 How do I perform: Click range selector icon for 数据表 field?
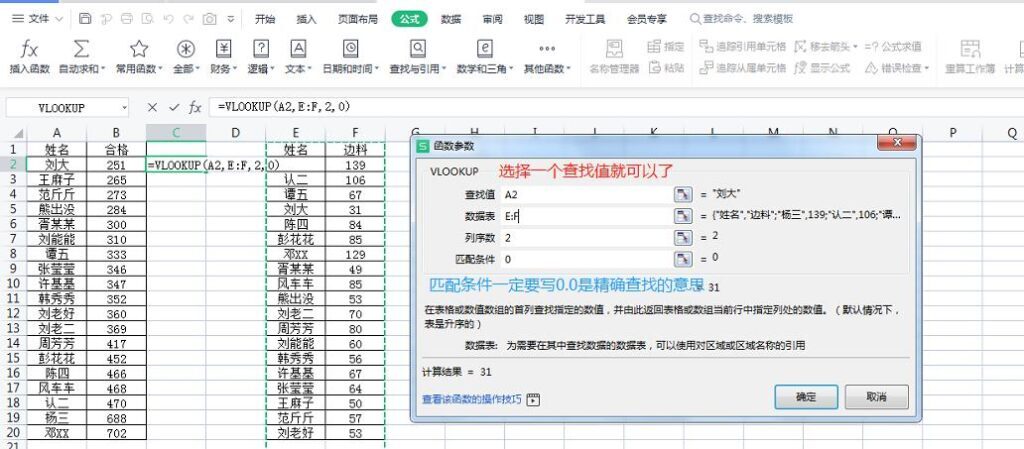pyautogui.click(x=683, y=216)
